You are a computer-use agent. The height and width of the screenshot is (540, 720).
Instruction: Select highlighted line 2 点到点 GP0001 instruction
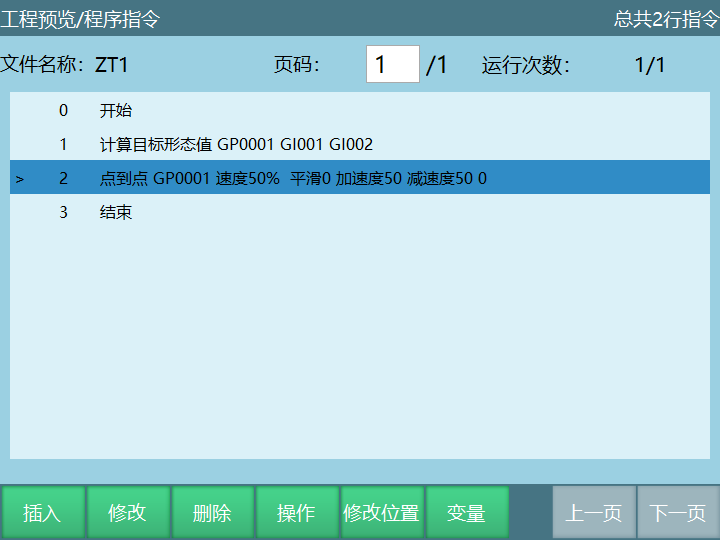pyautogui.click(x=293, y=178)
